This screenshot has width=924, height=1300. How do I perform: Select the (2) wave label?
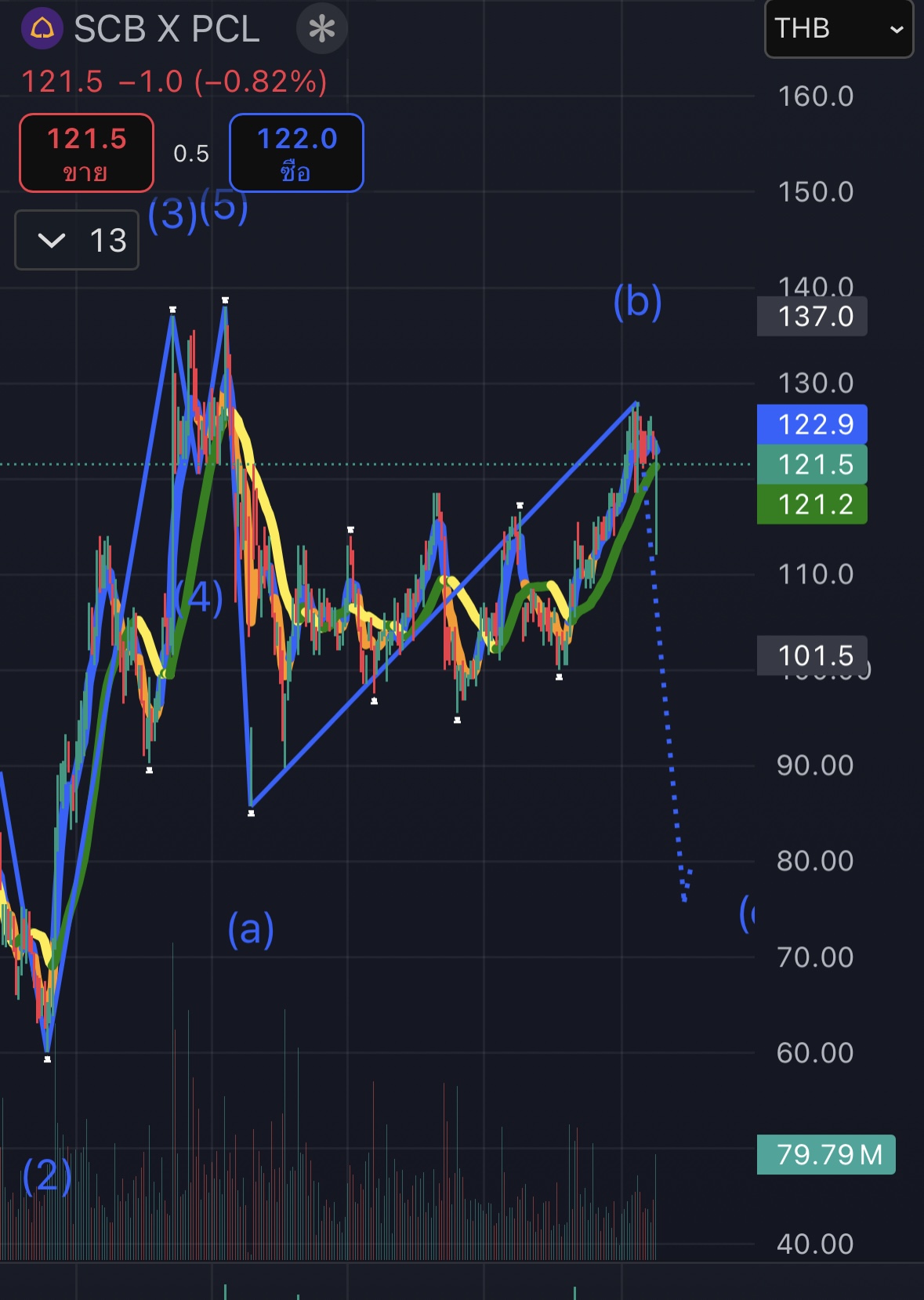tap(47, 1176)
